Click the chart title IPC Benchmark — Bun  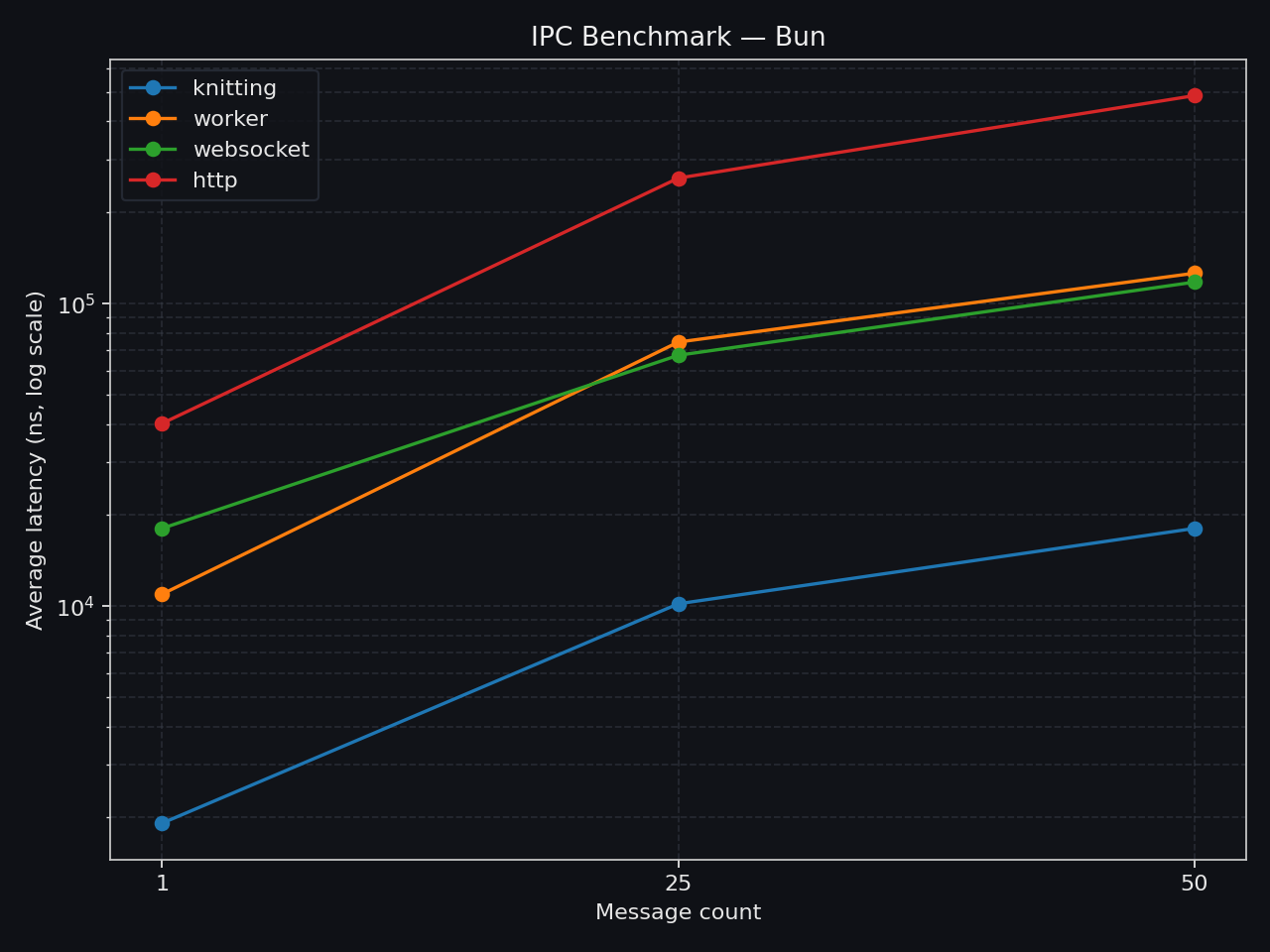click(678, 36)
